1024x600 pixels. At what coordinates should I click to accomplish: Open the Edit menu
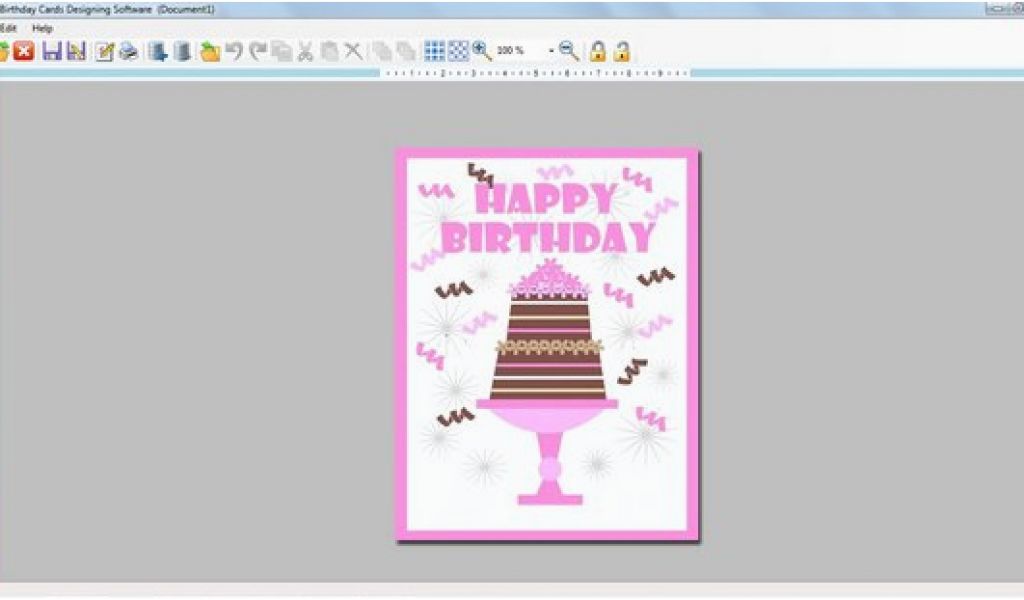[8, 29]
